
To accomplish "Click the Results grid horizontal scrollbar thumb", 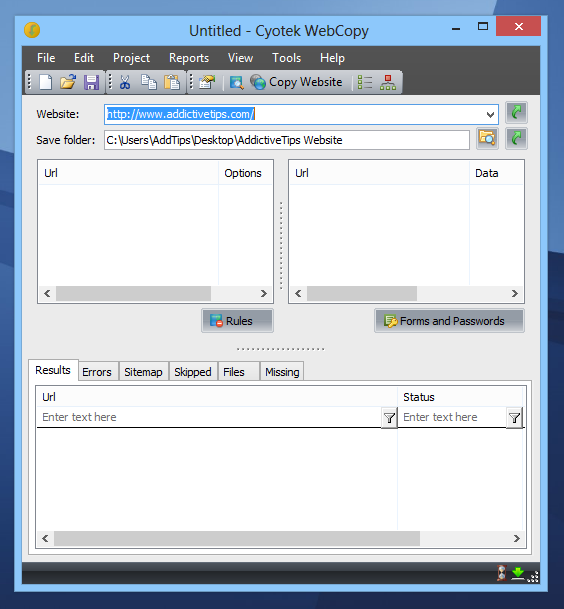I will [x=237, y=538].
